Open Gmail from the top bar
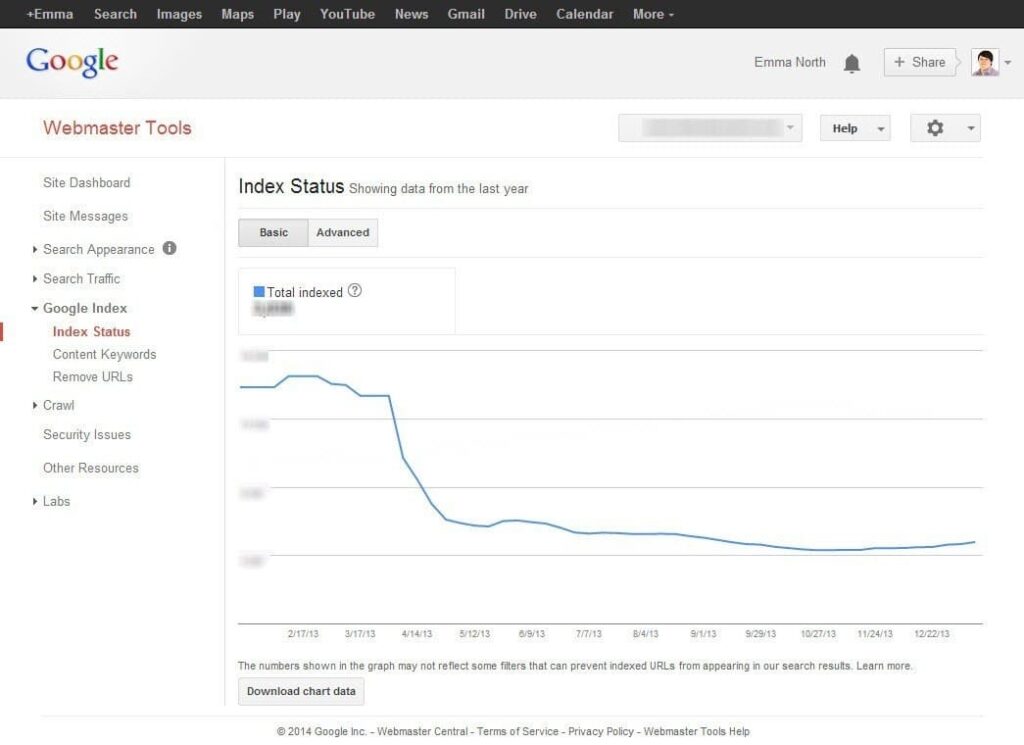The width and height of the screenshot is (1024, 745). coord(466,14)
